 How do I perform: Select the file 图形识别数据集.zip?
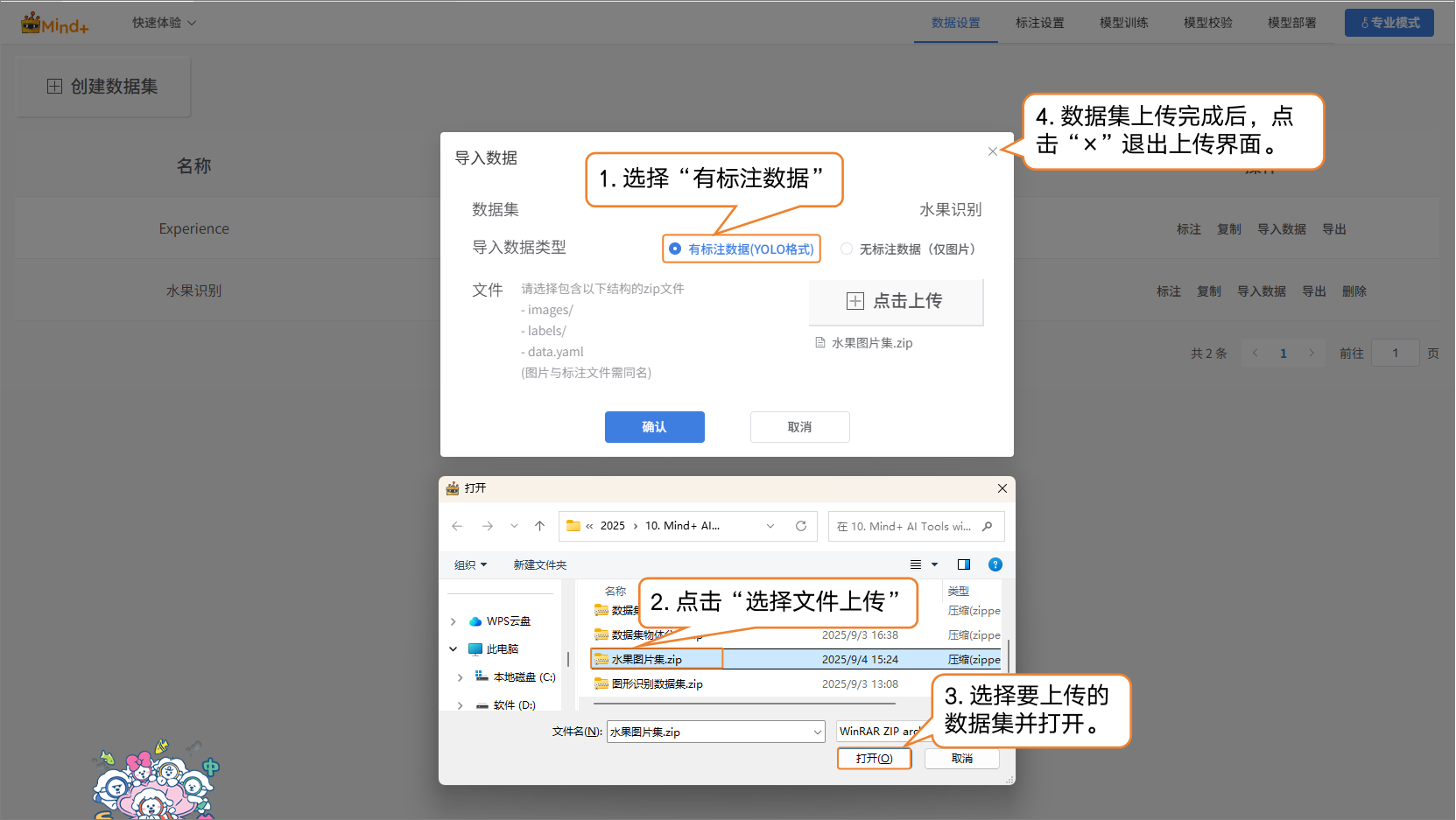[657, 684]
